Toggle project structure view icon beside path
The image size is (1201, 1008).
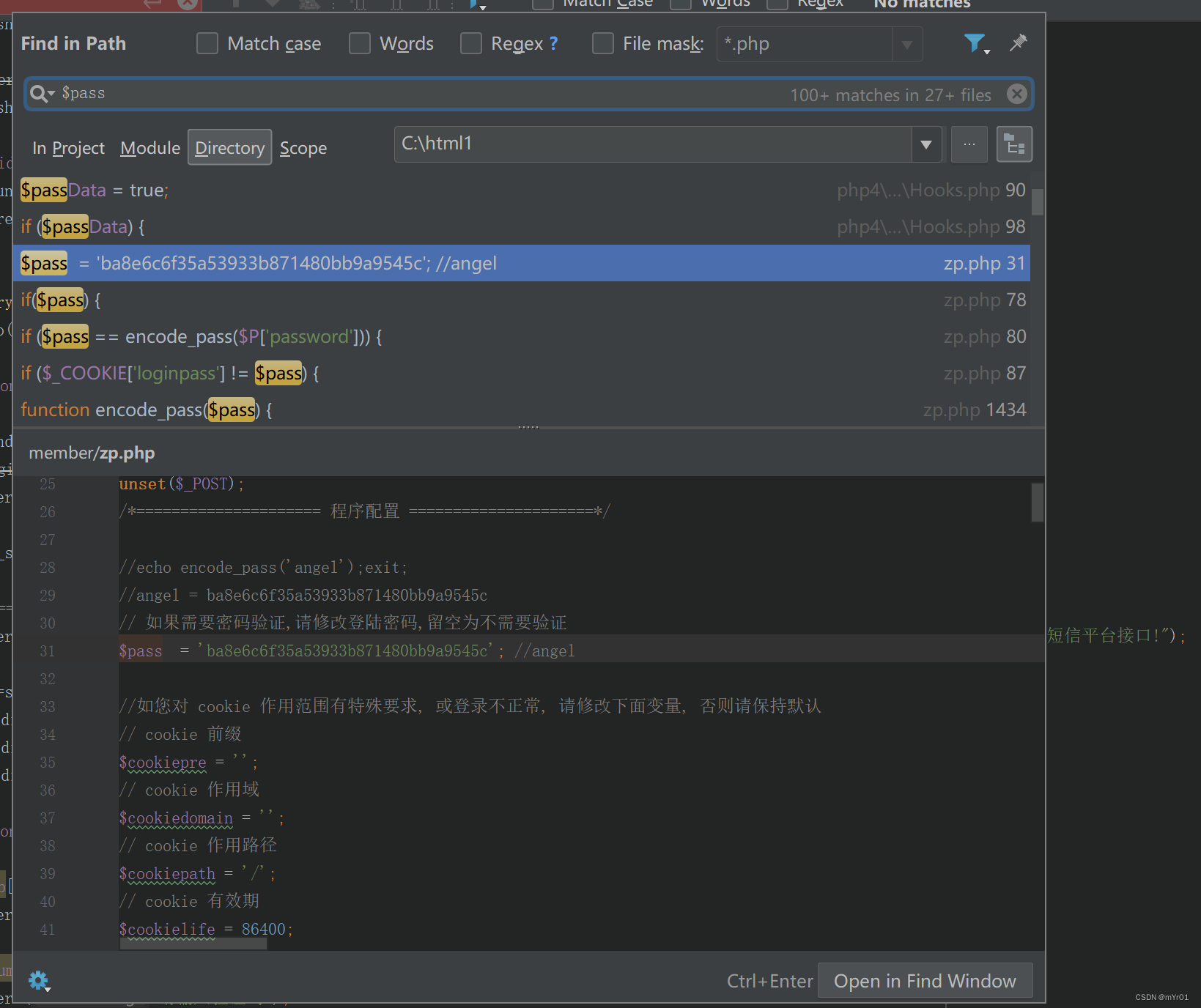click(x=1015, y=144)
